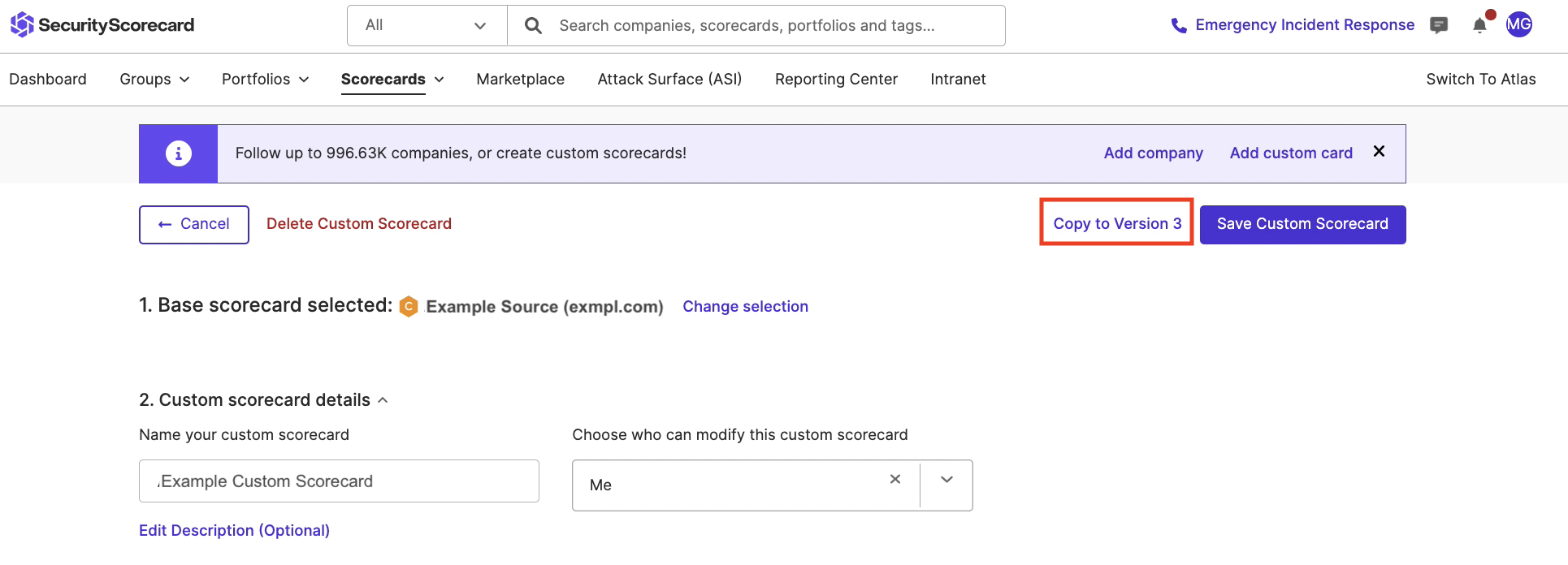Expand the Scorecards menu
This screenshot has width=1568, height=565.
click(392, 79)
